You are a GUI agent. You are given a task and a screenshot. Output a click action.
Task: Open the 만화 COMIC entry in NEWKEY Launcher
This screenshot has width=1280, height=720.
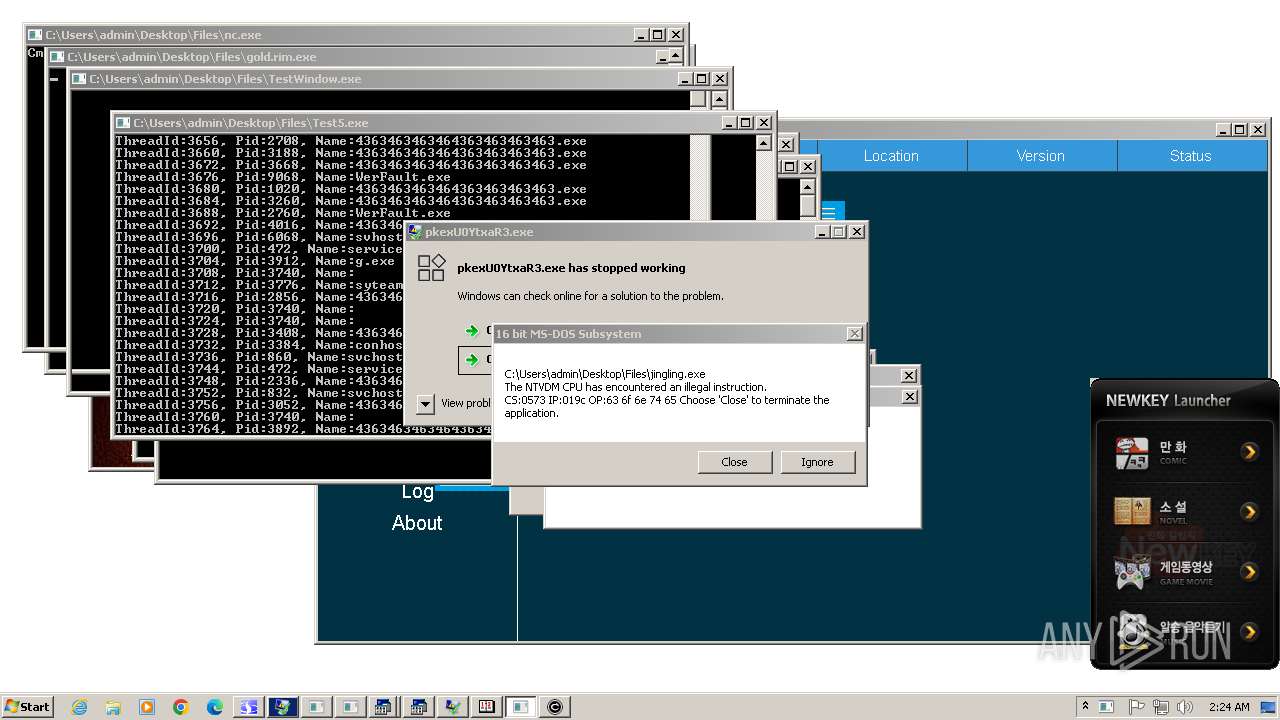1132,453
